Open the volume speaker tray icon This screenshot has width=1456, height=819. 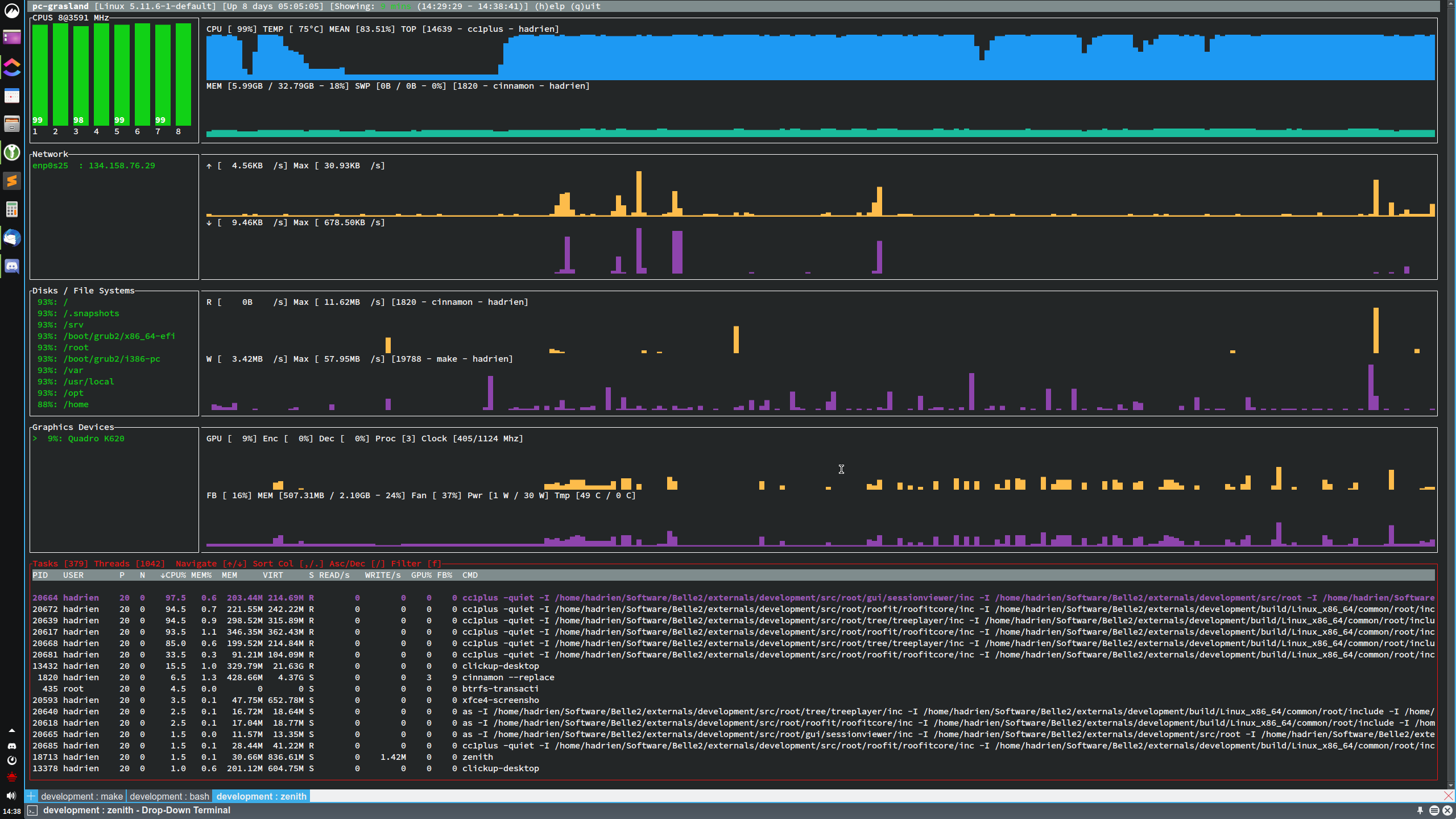click(11, 795)
